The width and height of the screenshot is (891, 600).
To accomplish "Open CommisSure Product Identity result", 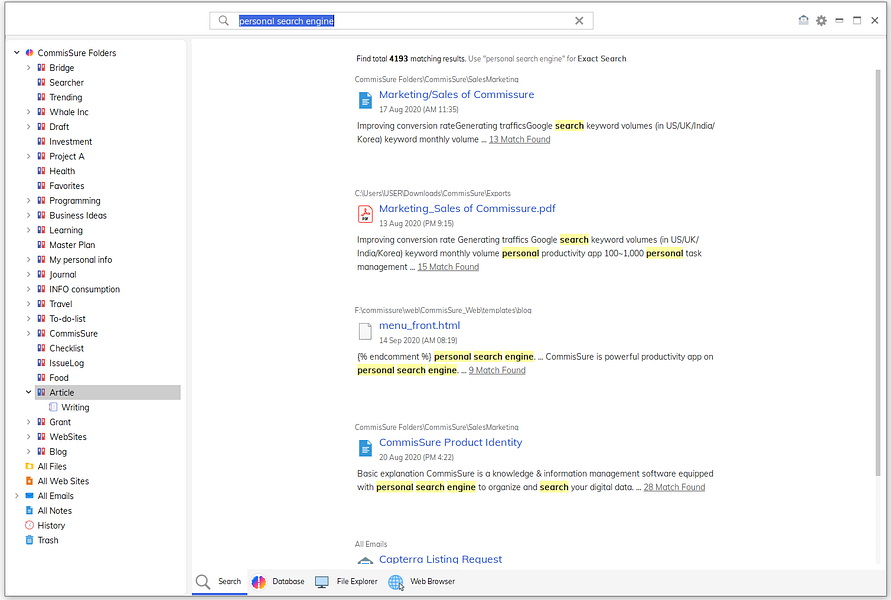I will click(x=451, y=442).
